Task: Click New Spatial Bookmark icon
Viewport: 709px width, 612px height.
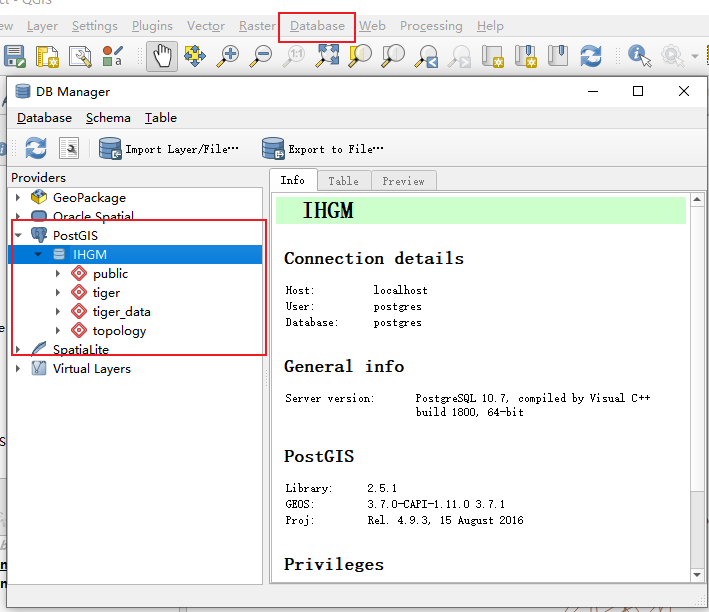Action: [525, 56]
